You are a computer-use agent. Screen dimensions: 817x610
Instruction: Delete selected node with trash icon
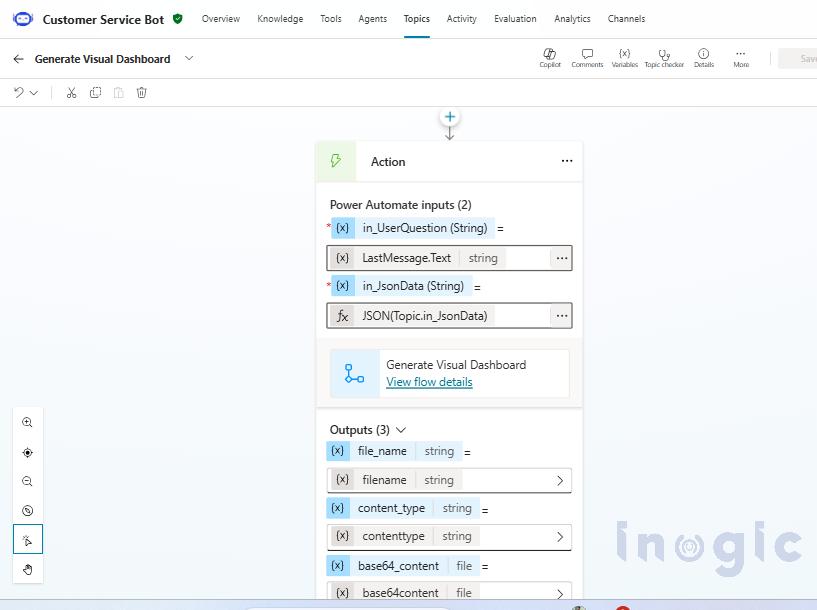click(x=142, y=93)
